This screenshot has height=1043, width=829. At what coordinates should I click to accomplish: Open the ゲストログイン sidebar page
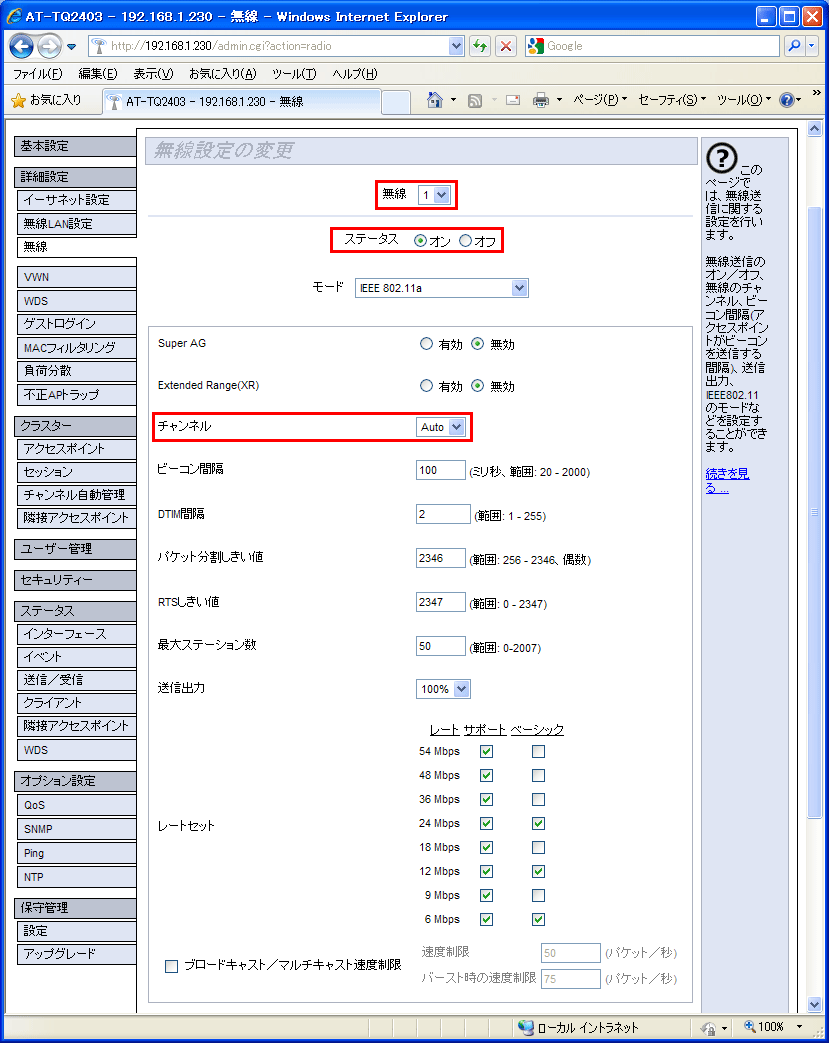click(77, 324)
